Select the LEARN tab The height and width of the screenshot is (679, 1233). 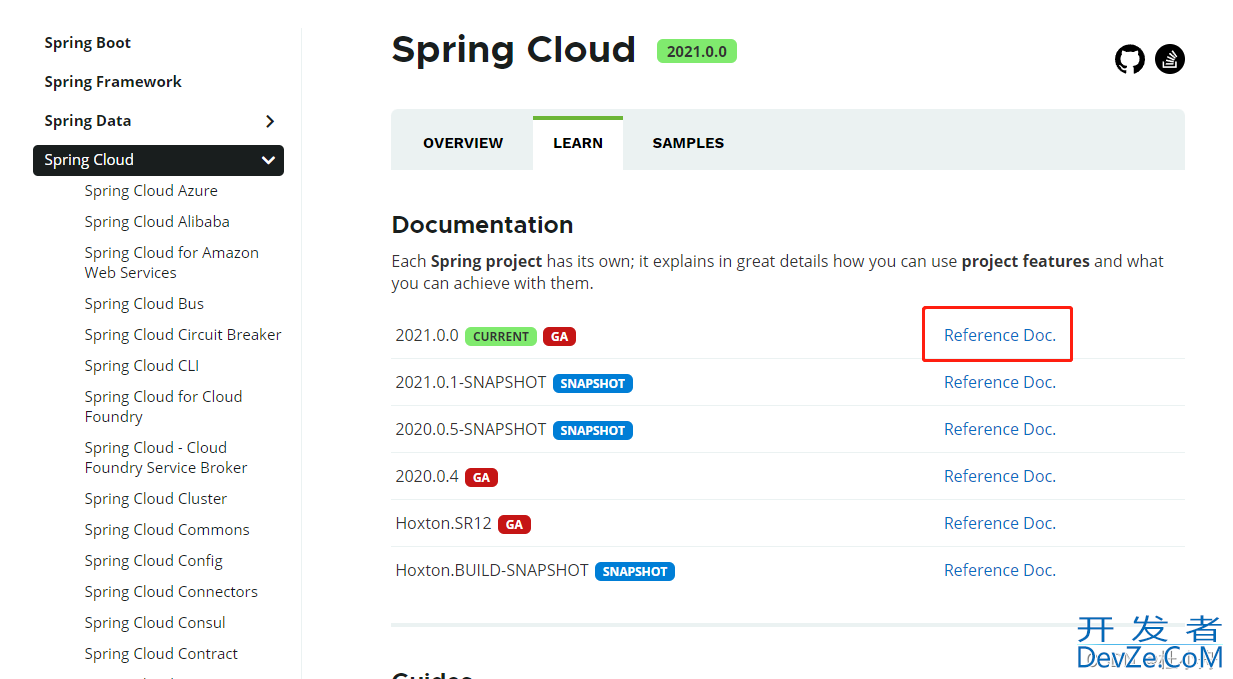click(578, 143)
